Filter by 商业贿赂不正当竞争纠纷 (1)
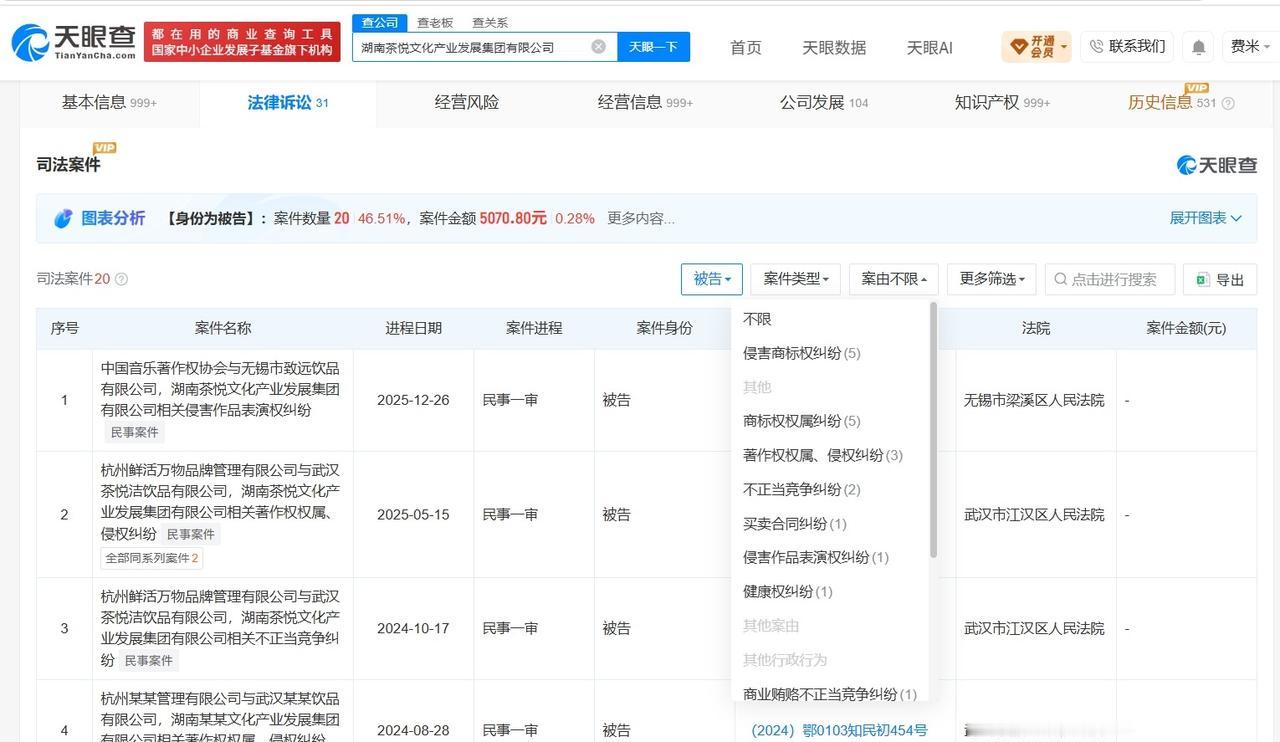Image resolution: width=1280 pixels, height=742 pixels. pyautogui.click(x=830, y=694)
